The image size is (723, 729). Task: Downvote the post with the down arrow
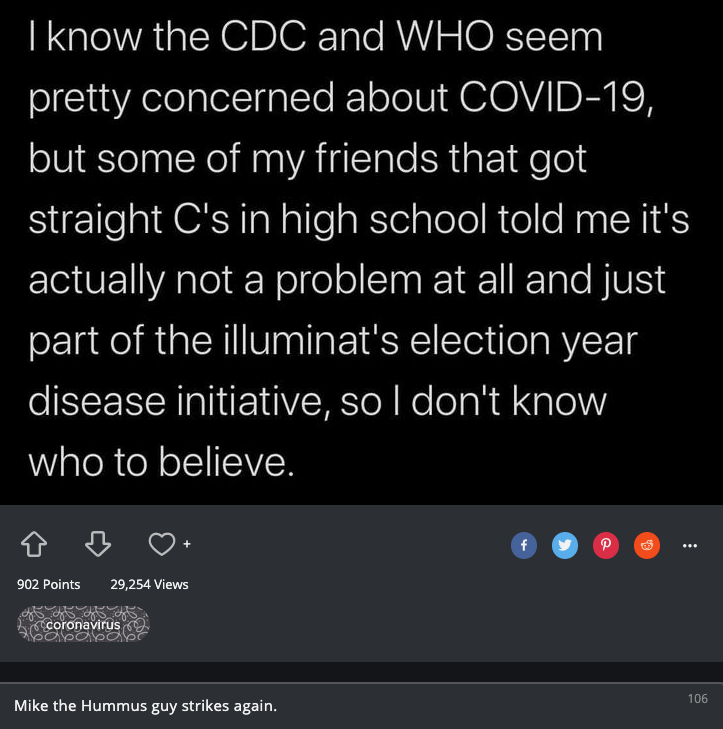pos(97,544)
